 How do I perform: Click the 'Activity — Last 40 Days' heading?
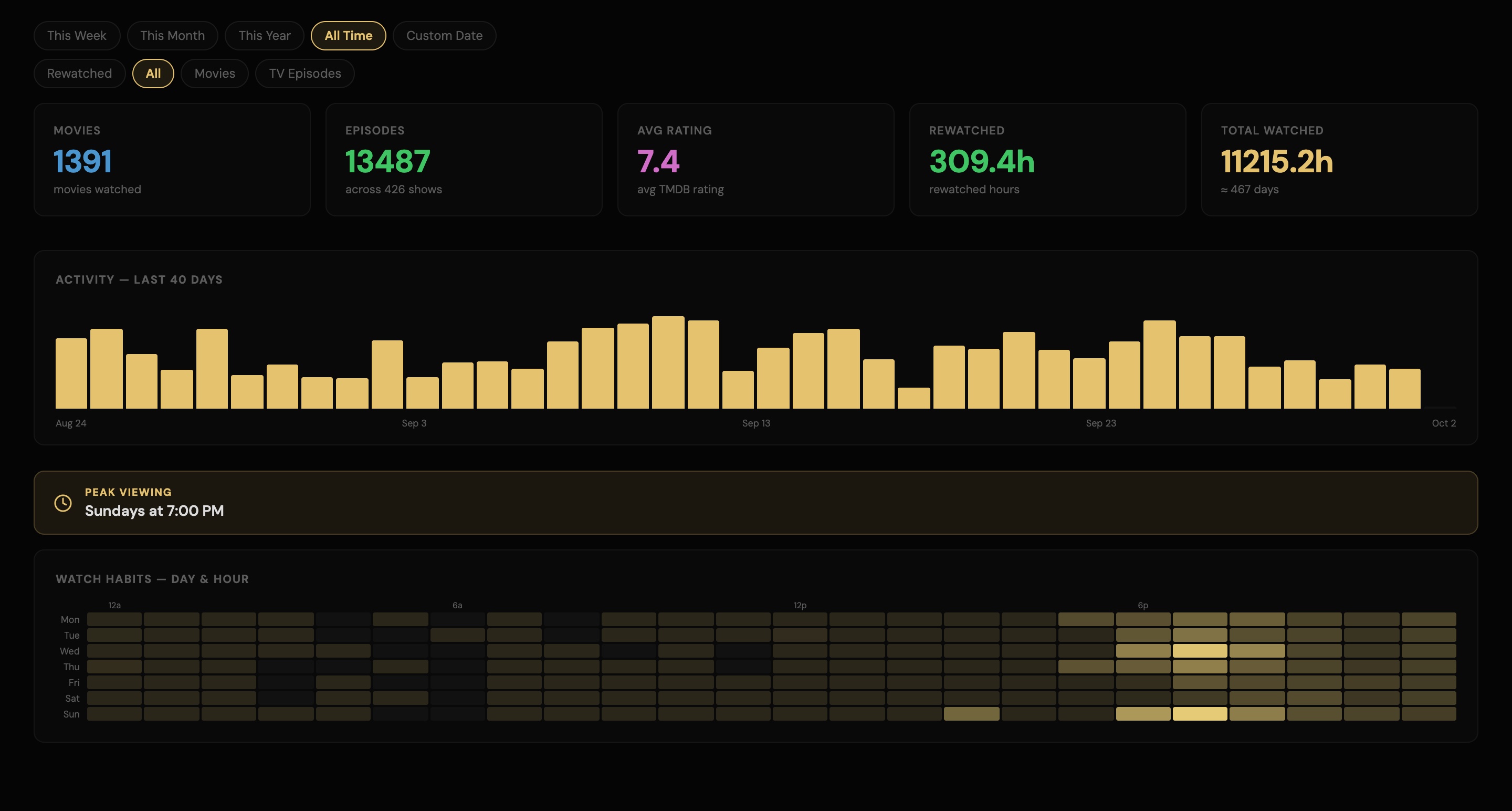point(139,280)
